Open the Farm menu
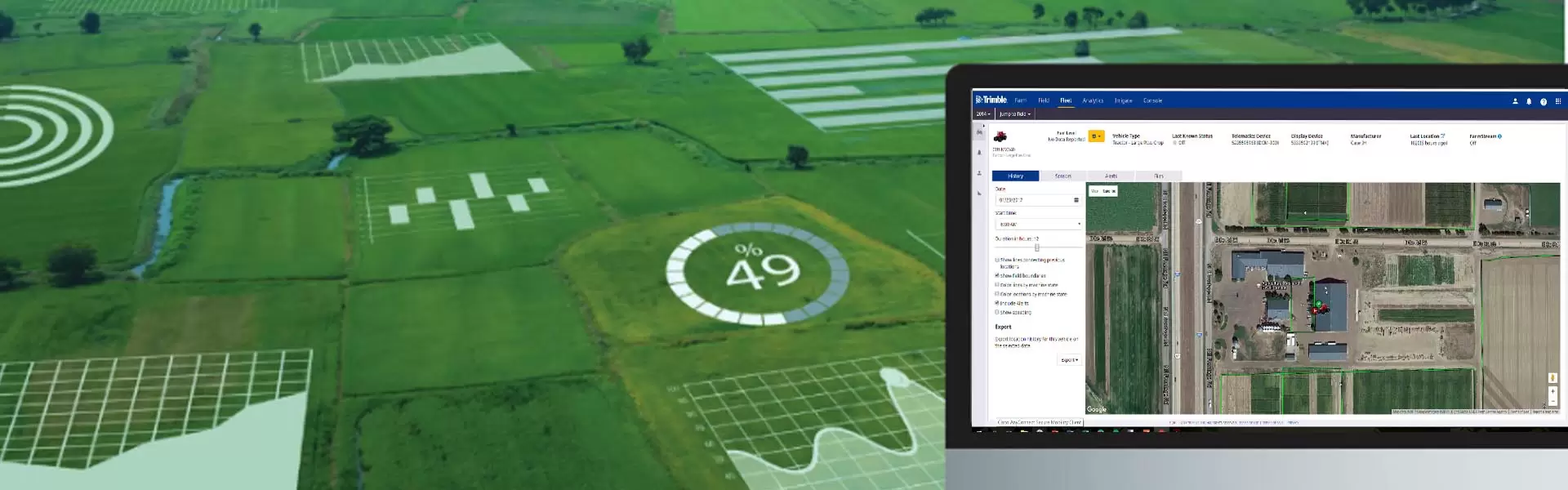Image resolution: width=1568 pixels, height=490 pixels. (x=1021, y=100)
